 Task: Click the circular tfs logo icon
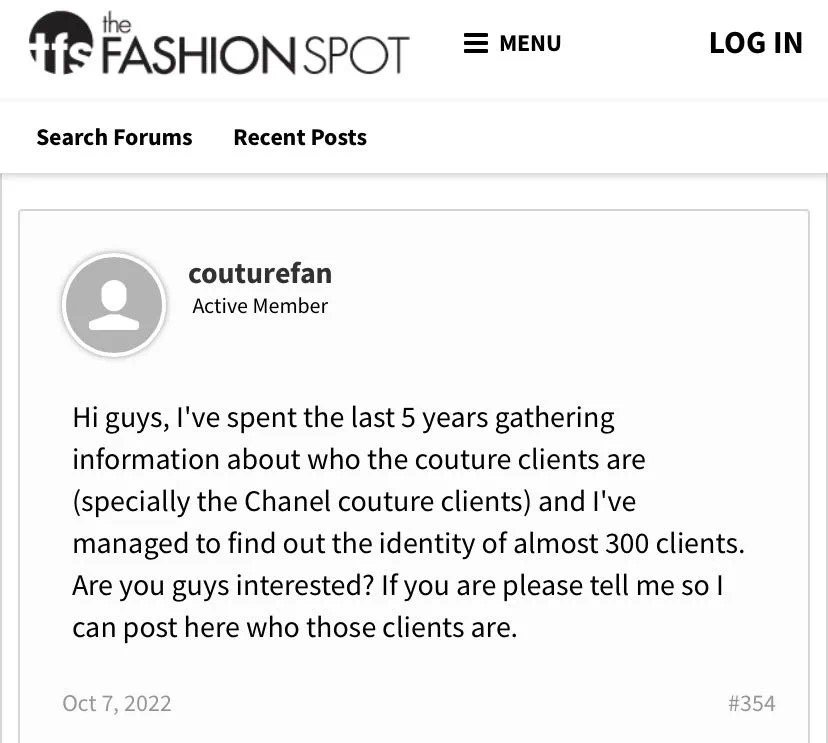(x=61, y=42)
